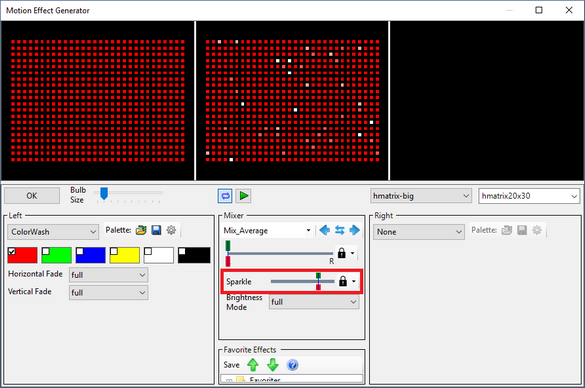The height and width of the screenshot is (388, 585).
Task: Maximize the Motion Effect Generator window
Action: [x=539, y=10]
